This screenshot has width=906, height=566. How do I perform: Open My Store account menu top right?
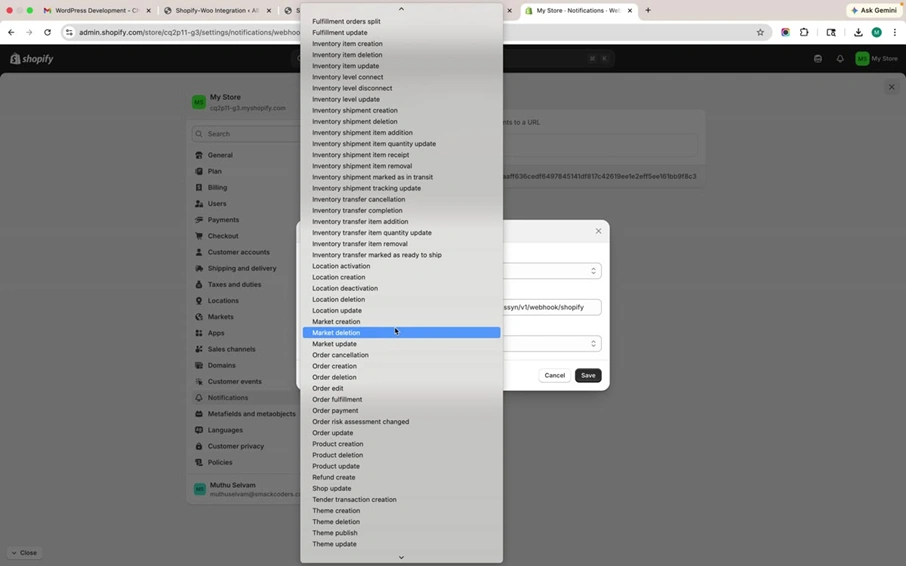click(877, 59)
